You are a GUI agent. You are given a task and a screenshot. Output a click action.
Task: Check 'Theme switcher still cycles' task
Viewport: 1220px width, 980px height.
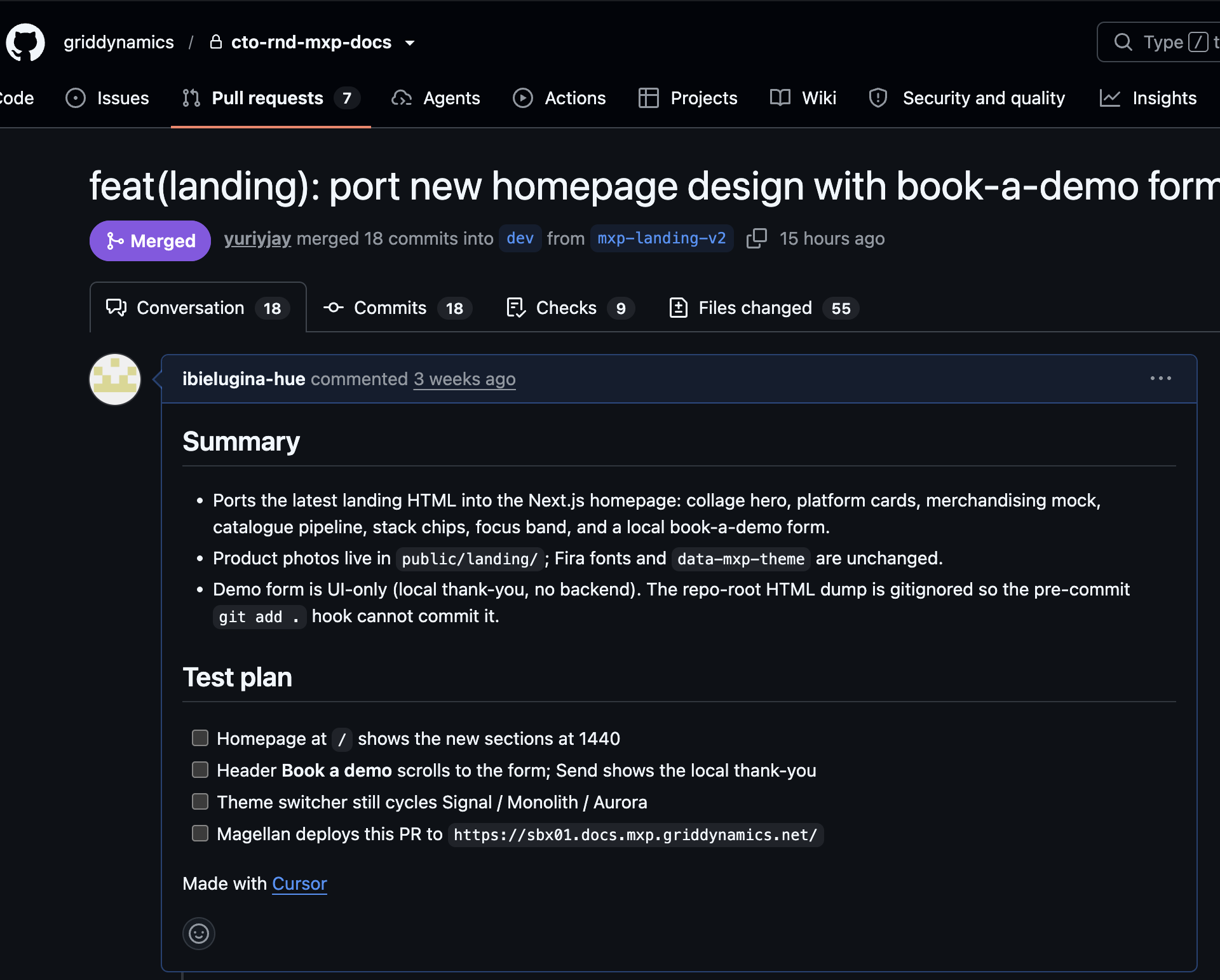point(200,801)
